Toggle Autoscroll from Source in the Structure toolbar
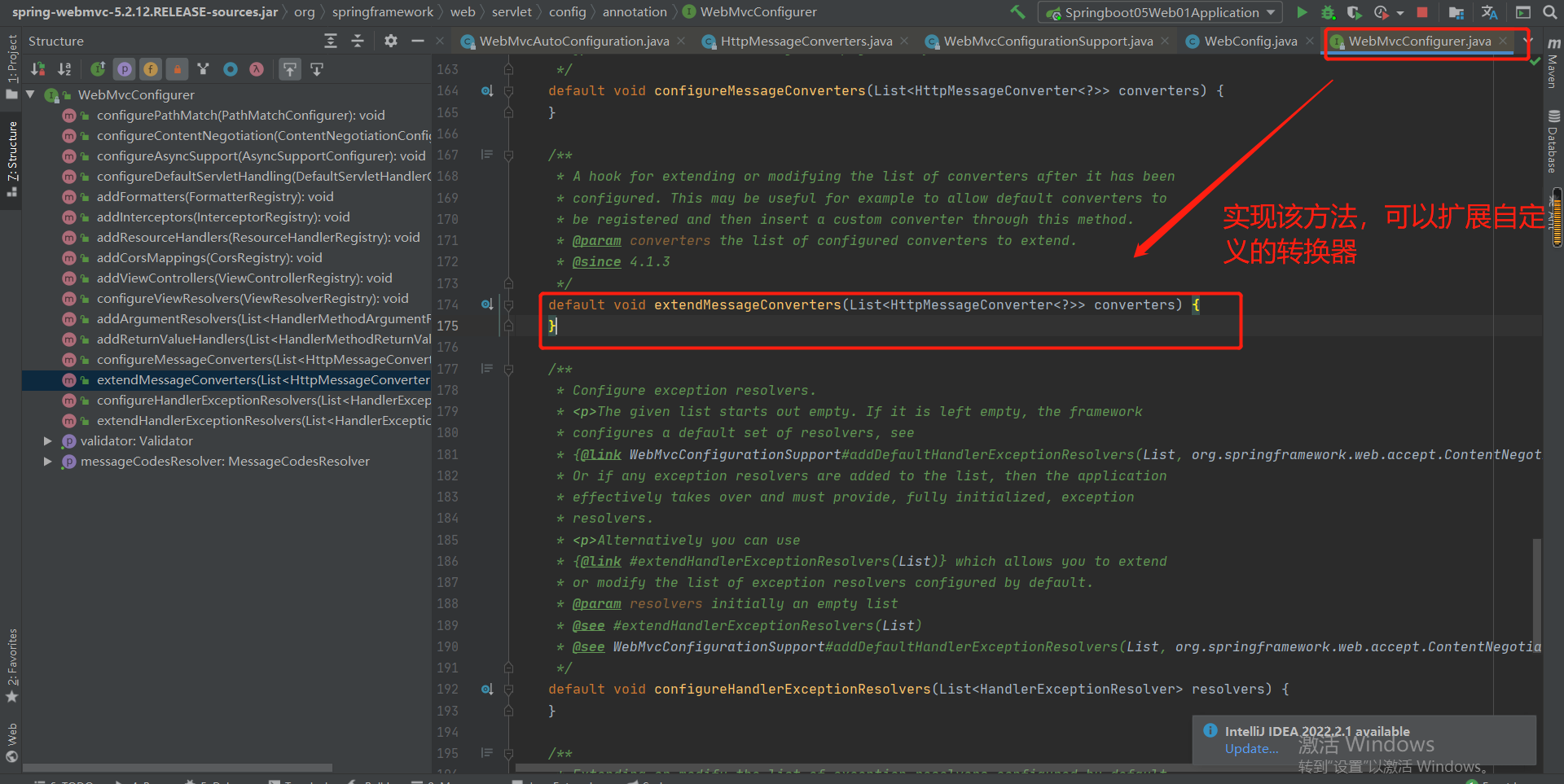This screenshot has width=1564, height=784. click(x=317, y=69)
